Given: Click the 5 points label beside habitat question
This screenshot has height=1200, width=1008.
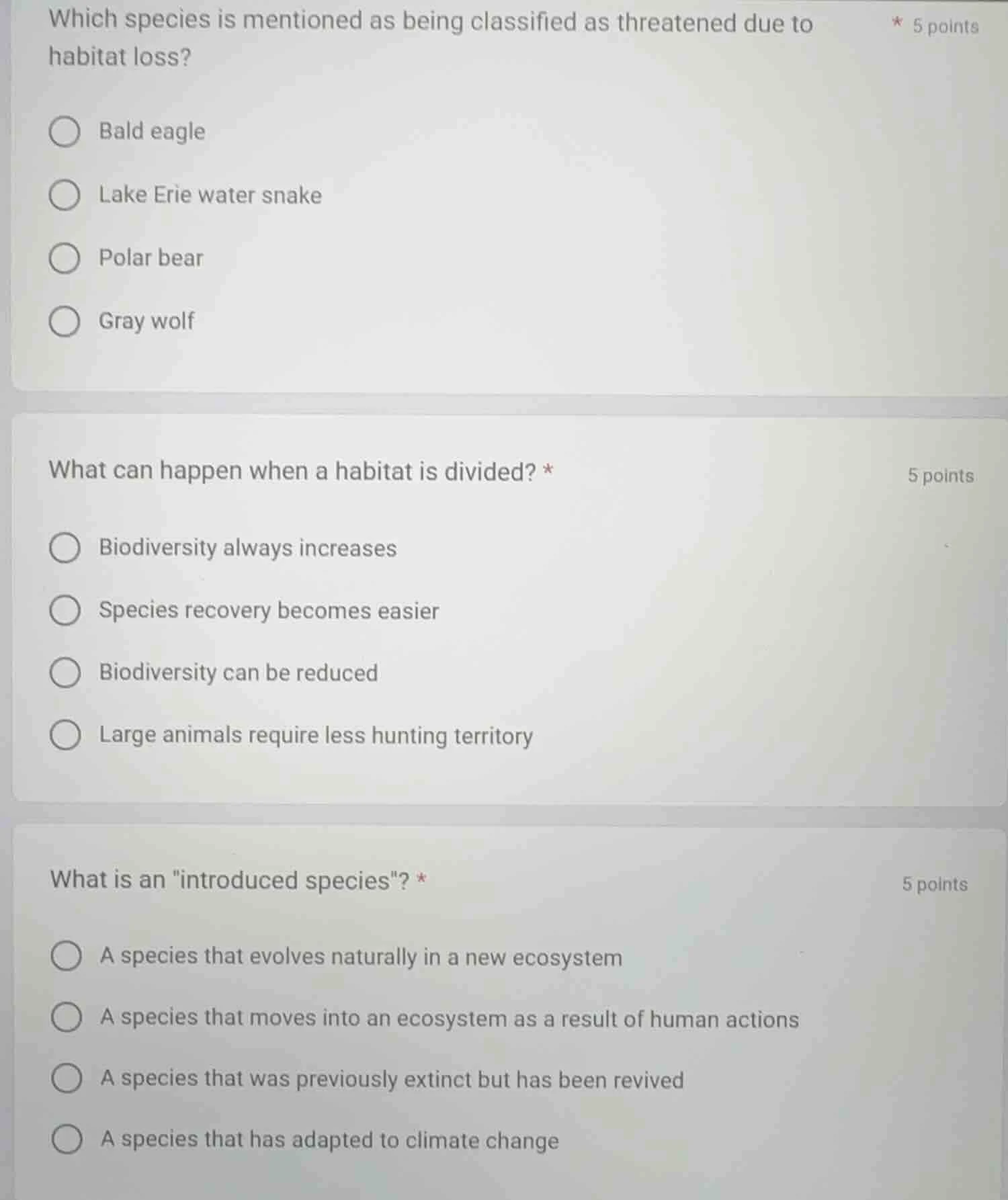Looking at the screenshot, I should (x=939, y=476).
